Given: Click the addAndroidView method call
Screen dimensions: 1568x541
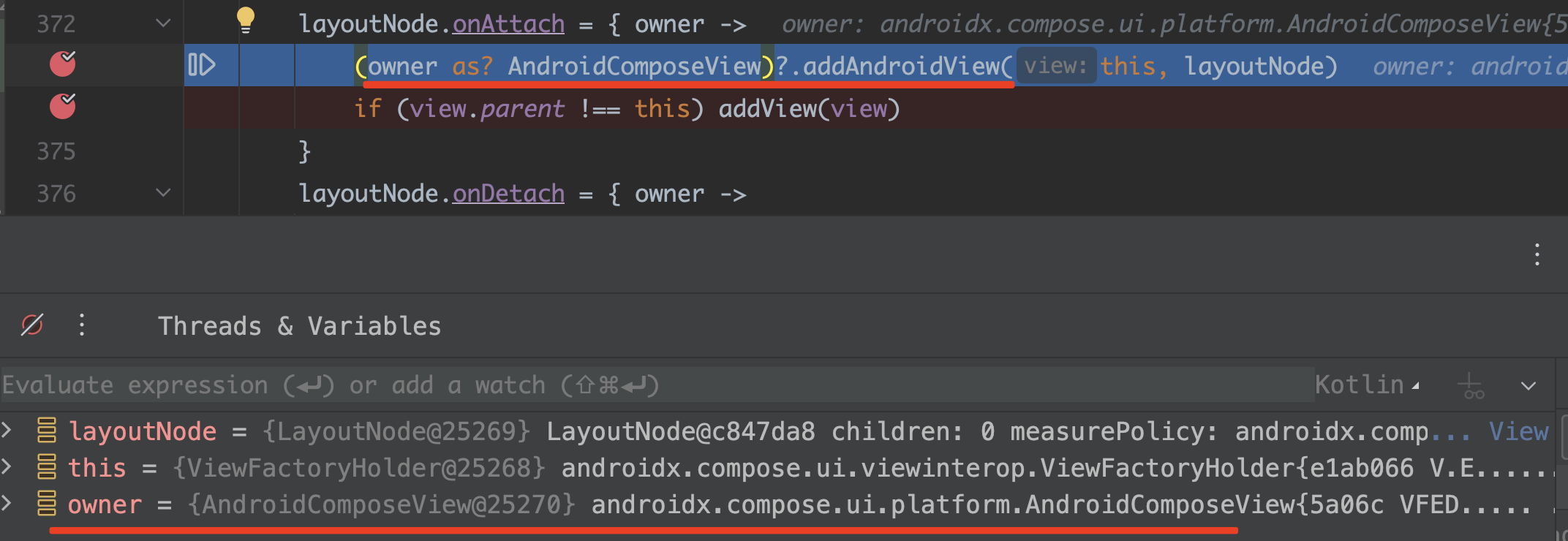Looking at the screenshot, I should click(x=901, y=67).
